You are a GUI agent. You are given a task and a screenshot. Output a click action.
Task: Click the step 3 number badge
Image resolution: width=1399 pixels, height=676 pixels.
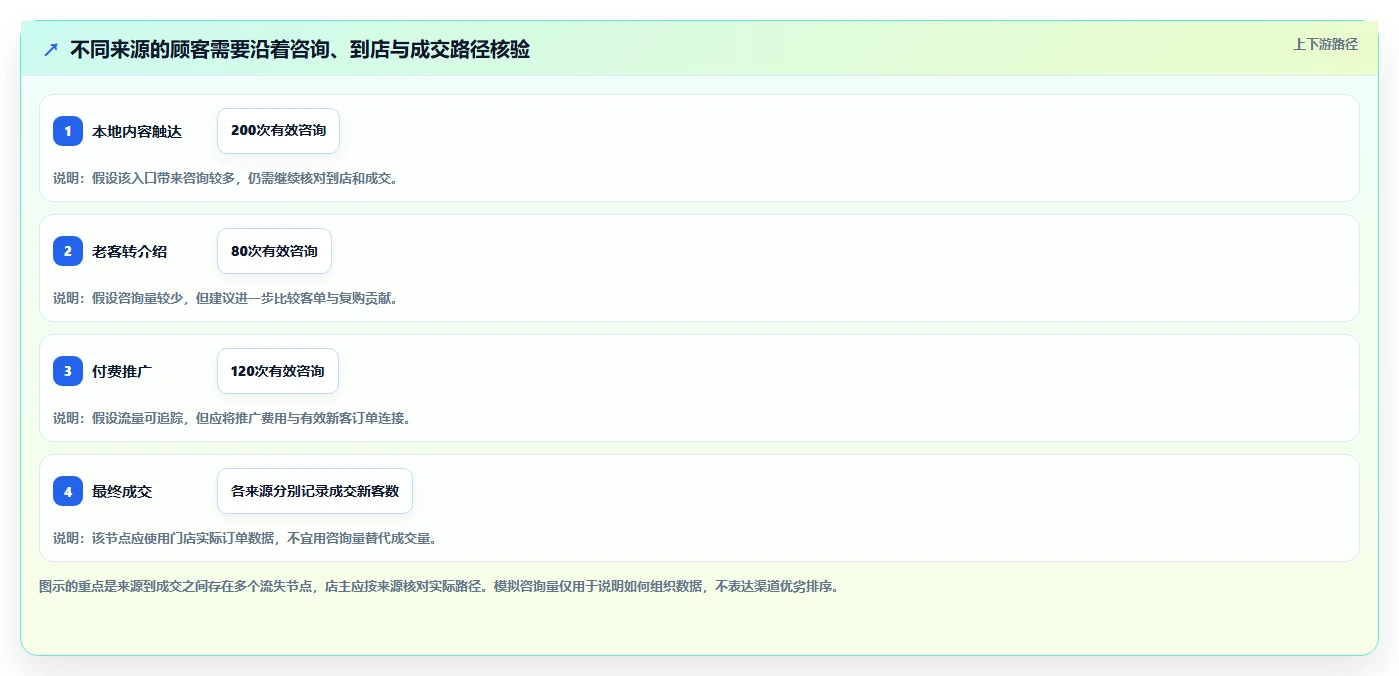point(68,371)
